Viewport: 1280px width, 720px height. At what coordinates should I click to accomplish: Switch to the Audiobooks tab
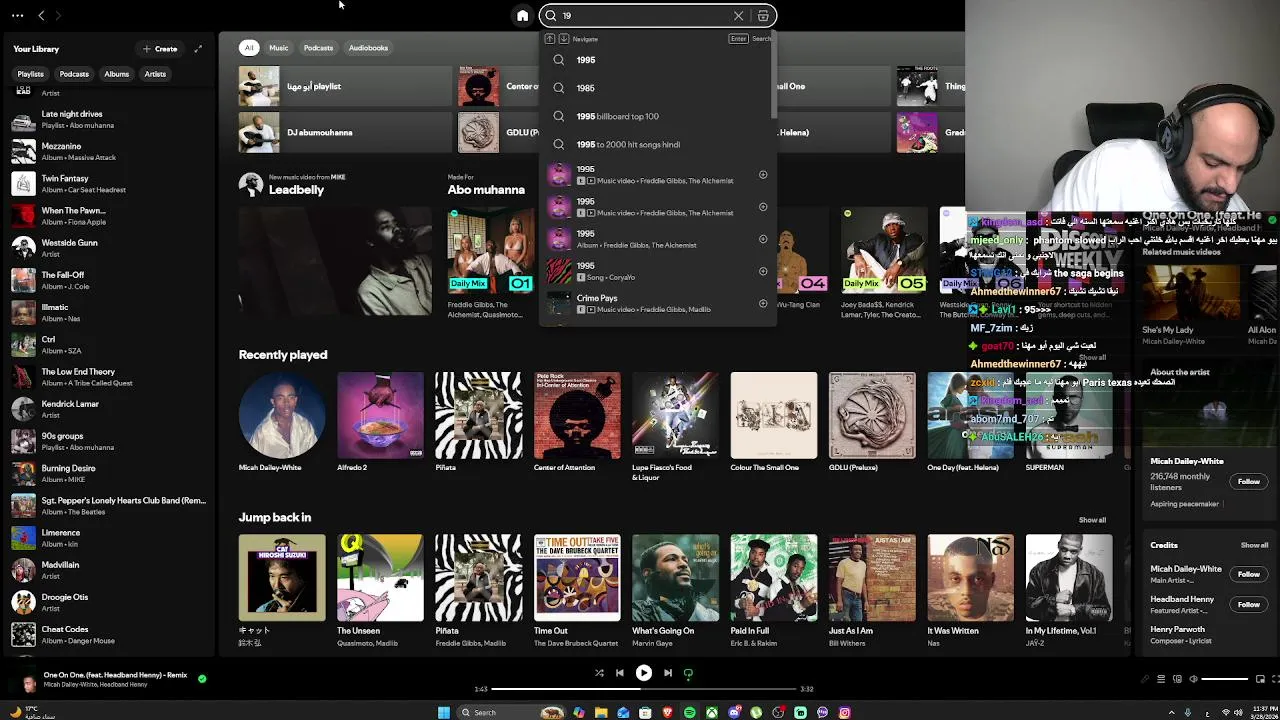(x=368, y=48)
